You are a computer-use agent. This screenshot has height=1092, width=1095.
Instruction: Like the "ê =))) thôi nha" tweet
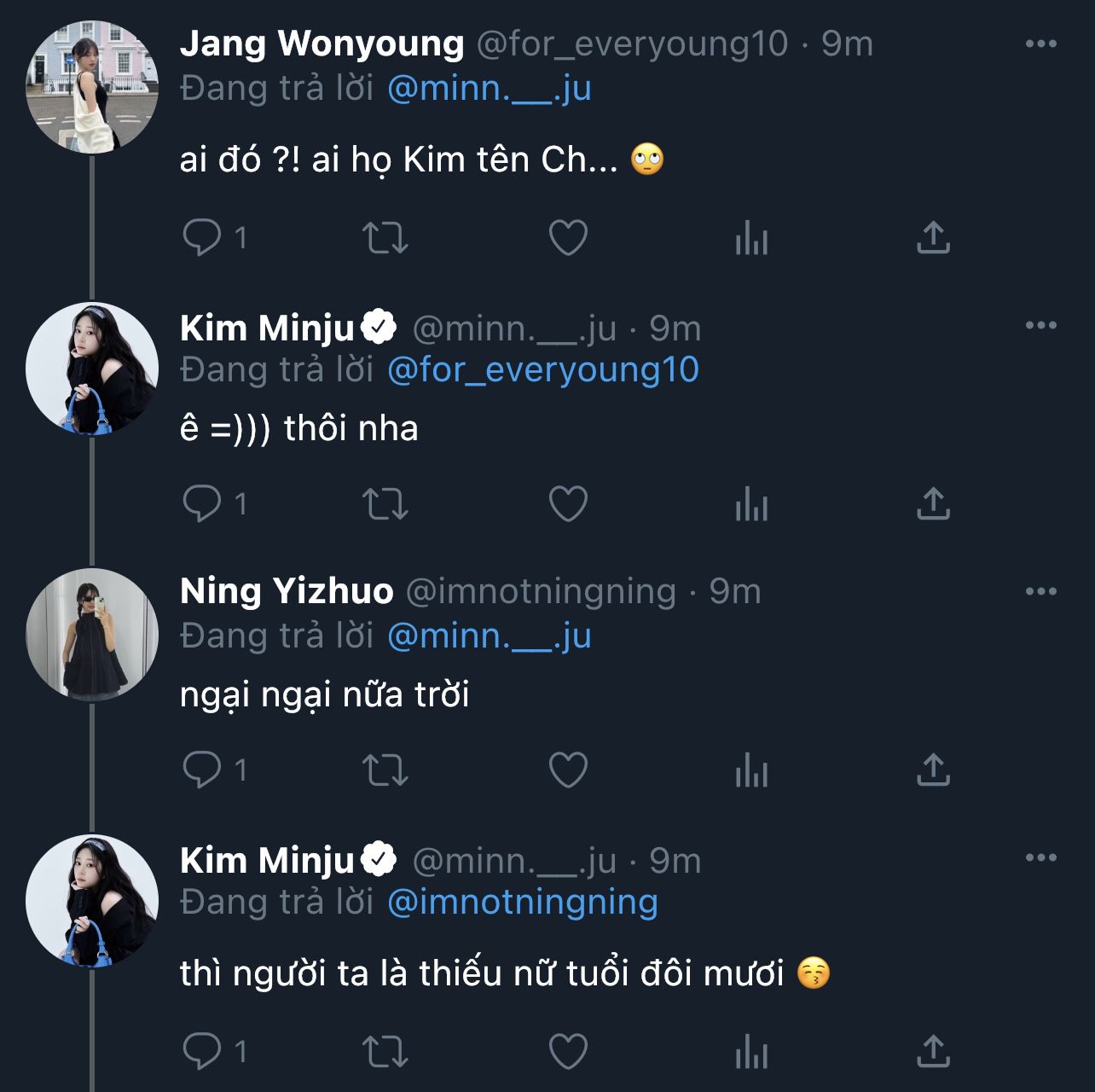[x=568, y=504]
